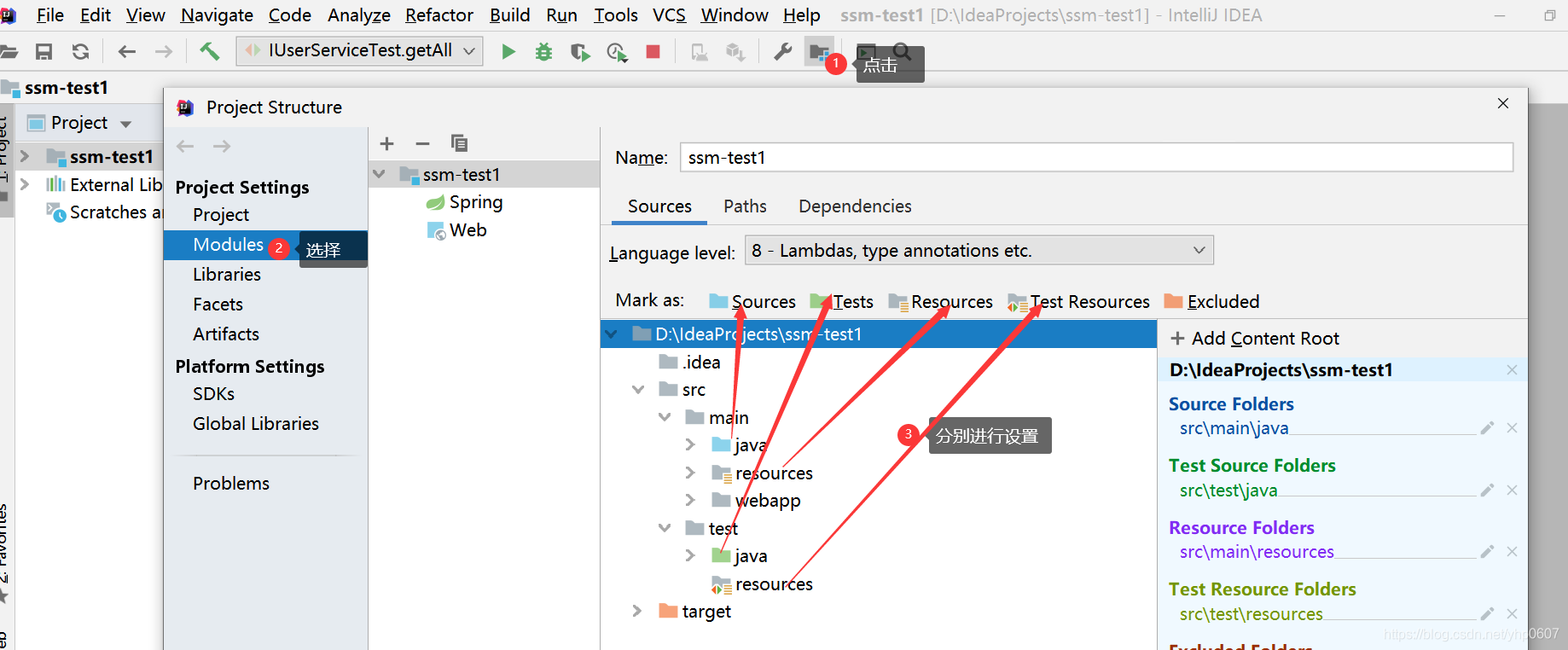Image resolution: width=1568 pixels, height=650 pixels.
Task: Click the Add module plus icon
Action: pyautogui.click(x=386, y=143)
